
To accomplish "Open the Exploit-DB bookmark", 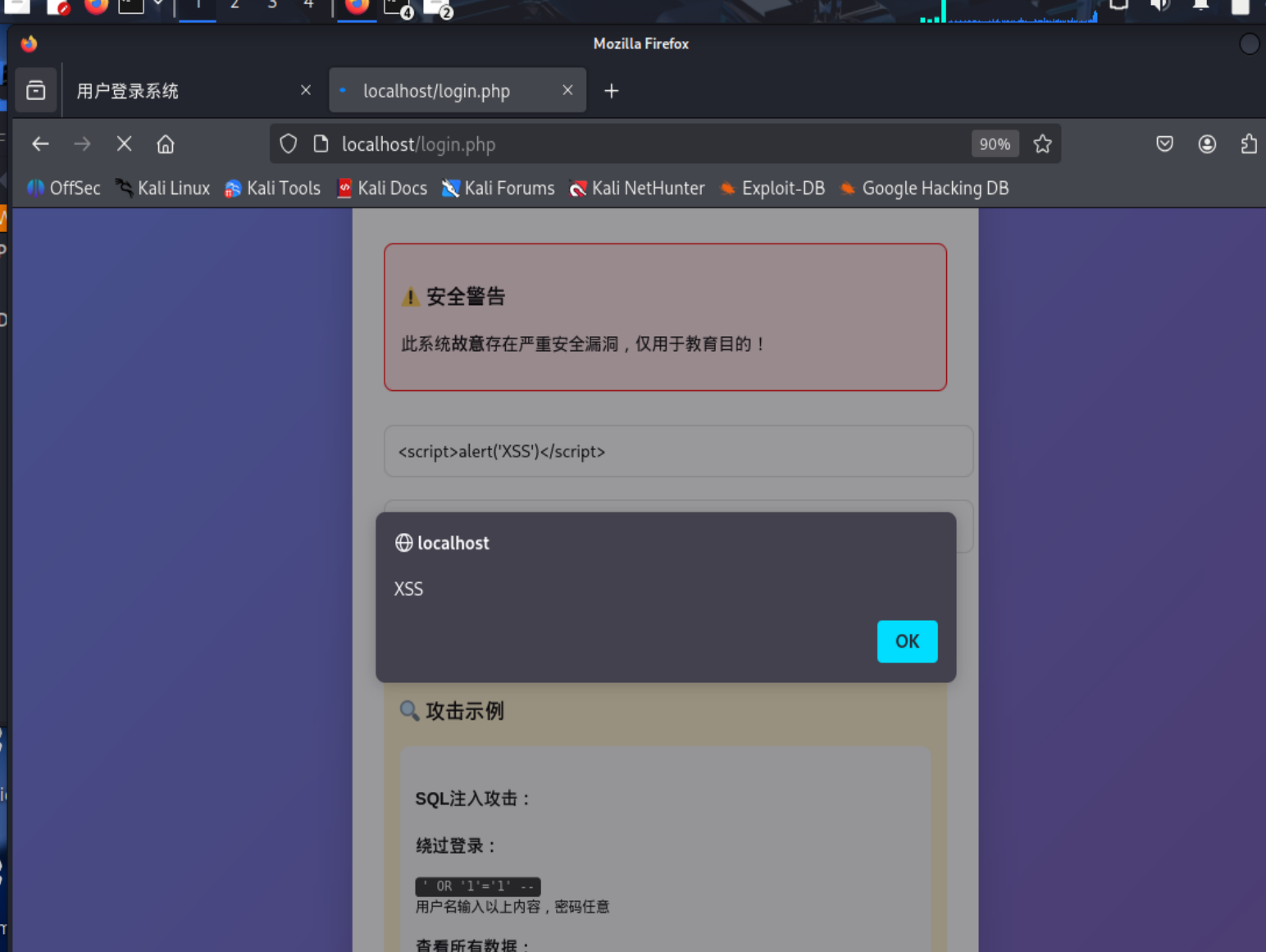I will tap(772, 189).
